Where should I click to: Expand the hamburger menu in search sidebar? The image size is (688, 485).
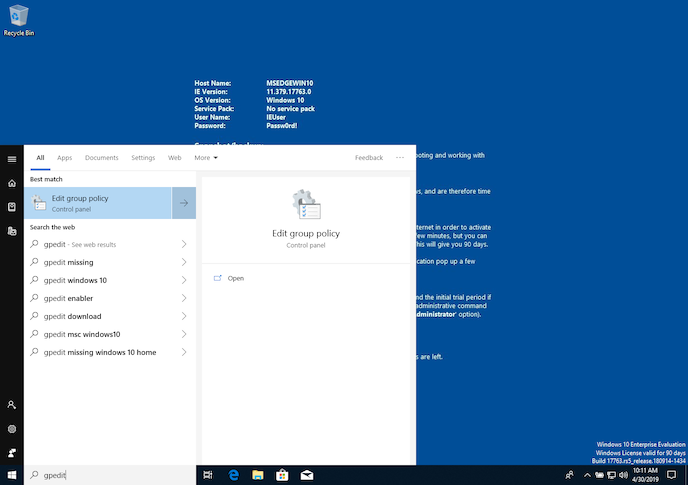(12, 159)
